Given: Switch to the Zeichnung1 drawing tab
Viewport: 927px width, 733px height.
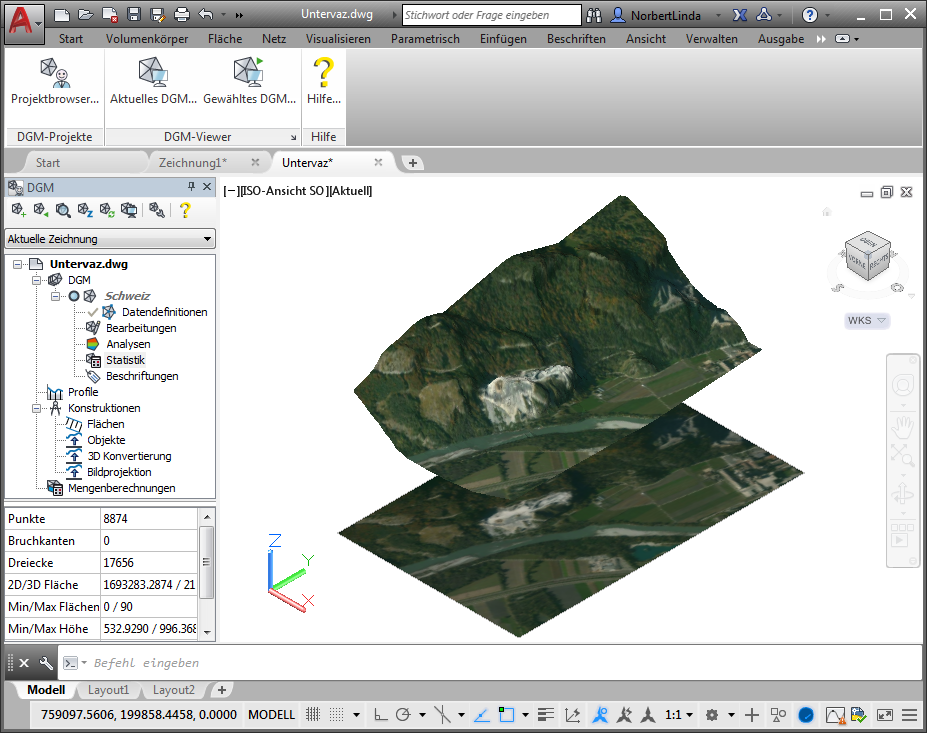Looking at the screenshot, I should (192, 162).
